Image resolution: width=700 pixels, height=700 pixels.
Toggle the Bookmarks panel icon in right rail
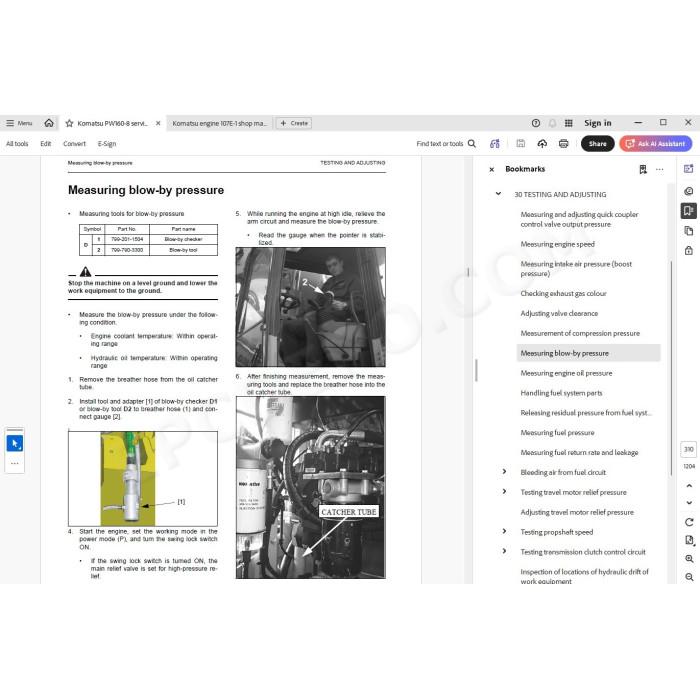688,211
